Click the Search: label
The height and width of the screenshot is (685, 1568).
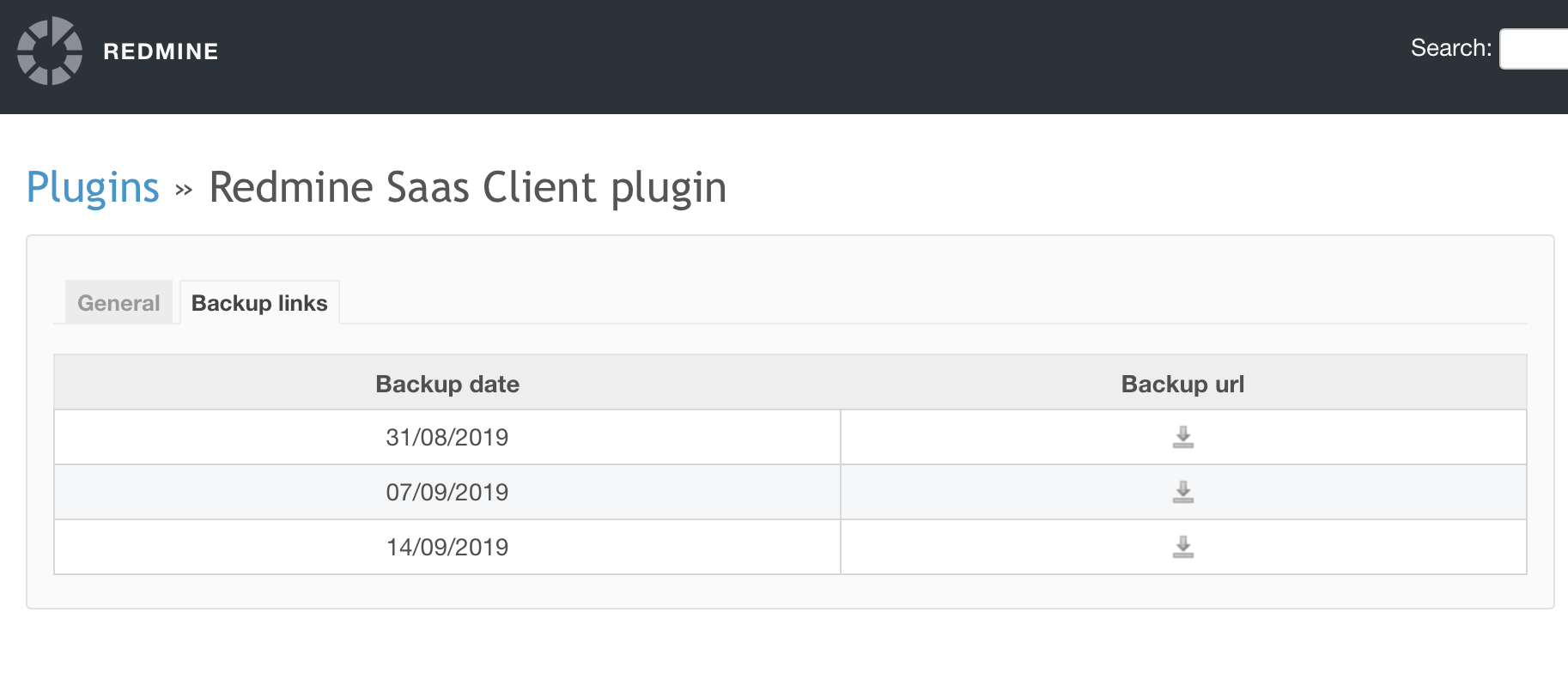pyautogui.click(x=1451, y=48)
